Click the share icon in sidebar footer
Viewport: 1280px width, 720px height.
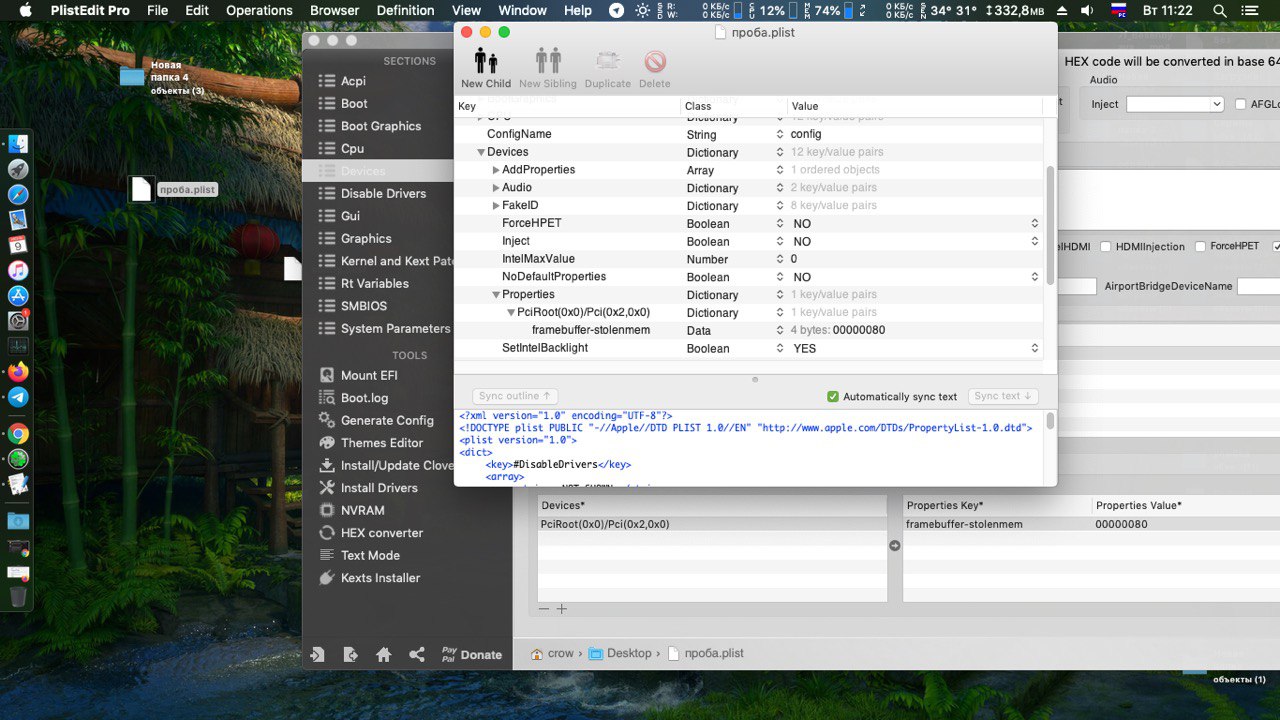click(x=417, y=655)
